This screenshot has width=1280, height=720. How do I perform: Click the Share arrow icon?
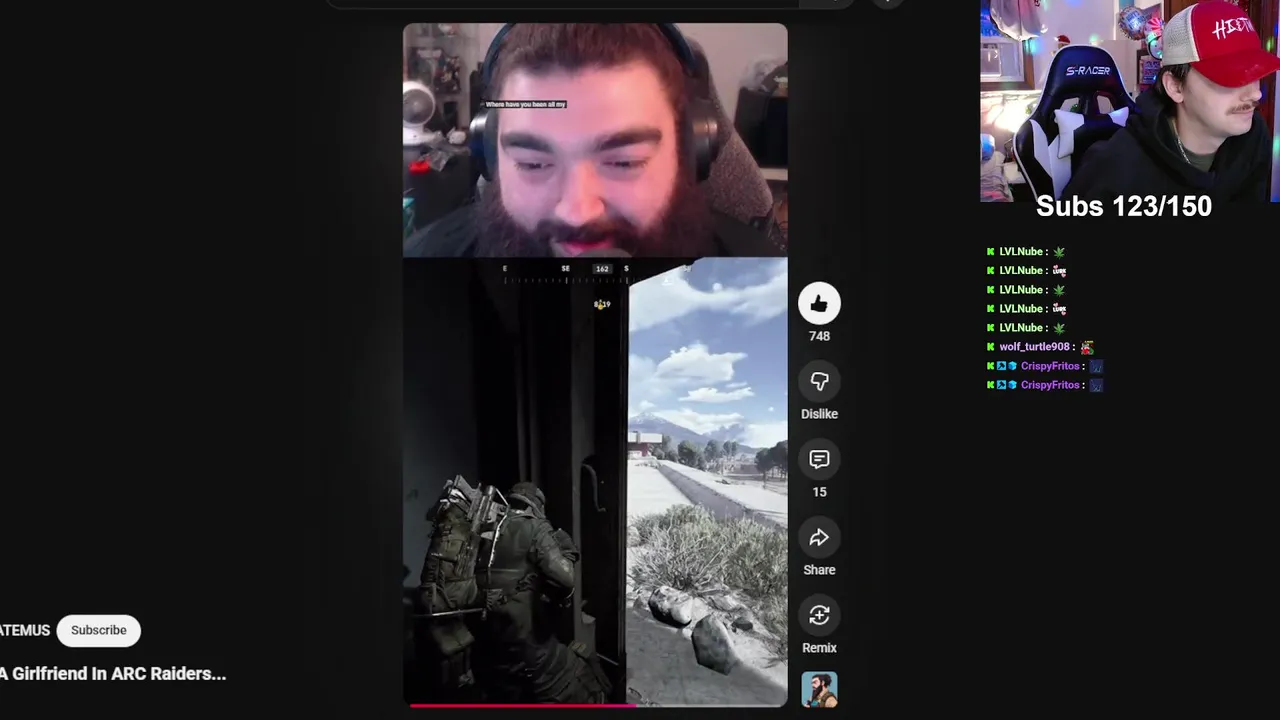point(819,537)
